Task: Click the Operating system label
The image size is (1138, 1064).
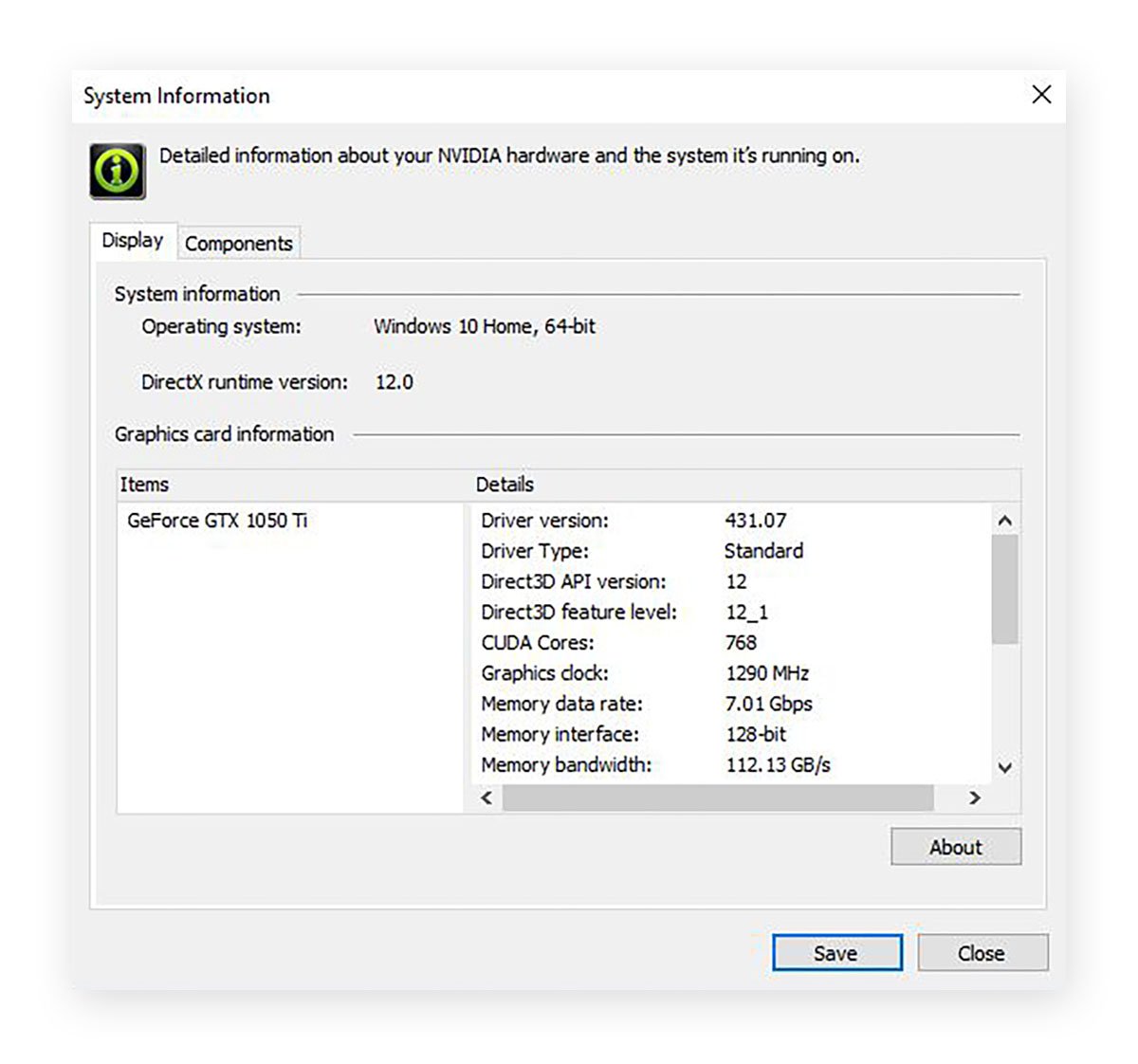Action: pyautogui.click(x=221, y=326)
